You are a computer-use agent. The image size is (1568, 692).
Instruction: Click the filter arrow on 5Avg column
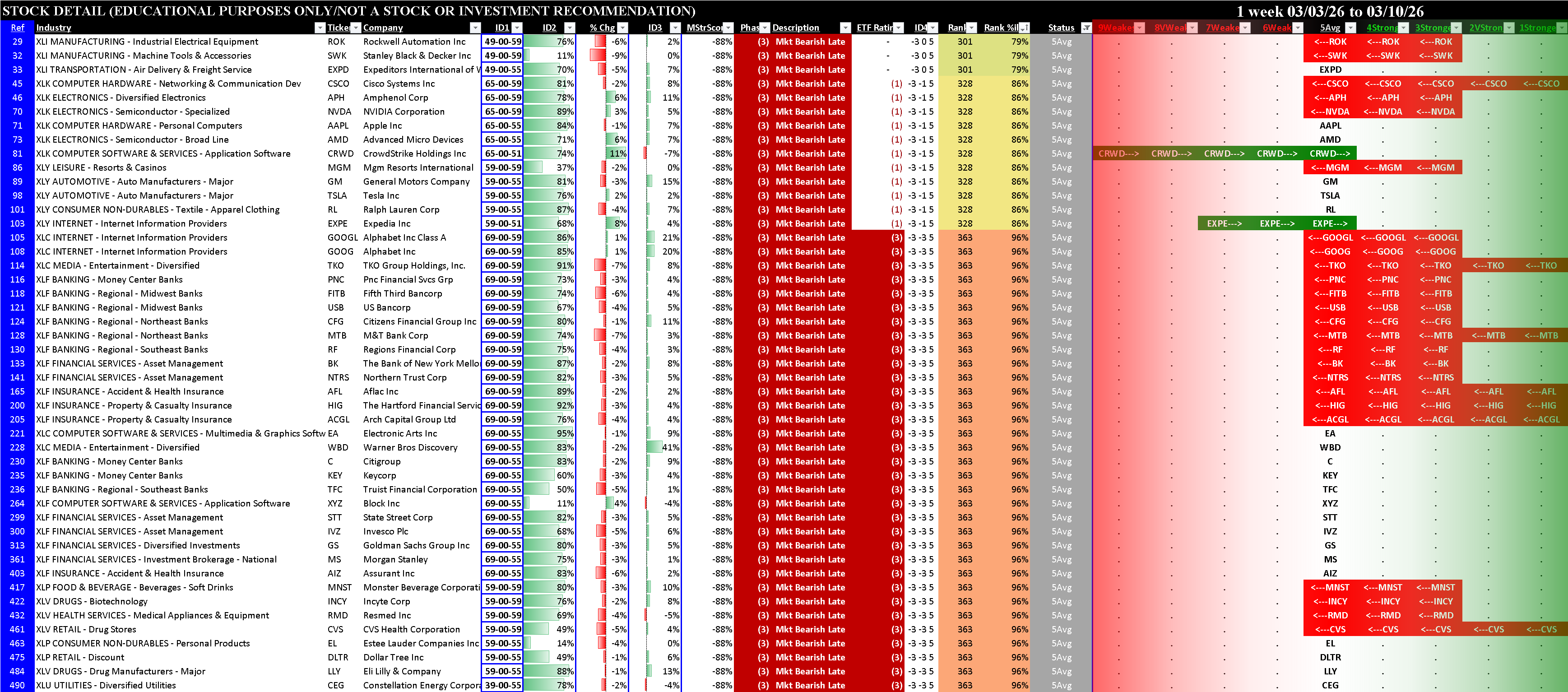point(1351,28)
